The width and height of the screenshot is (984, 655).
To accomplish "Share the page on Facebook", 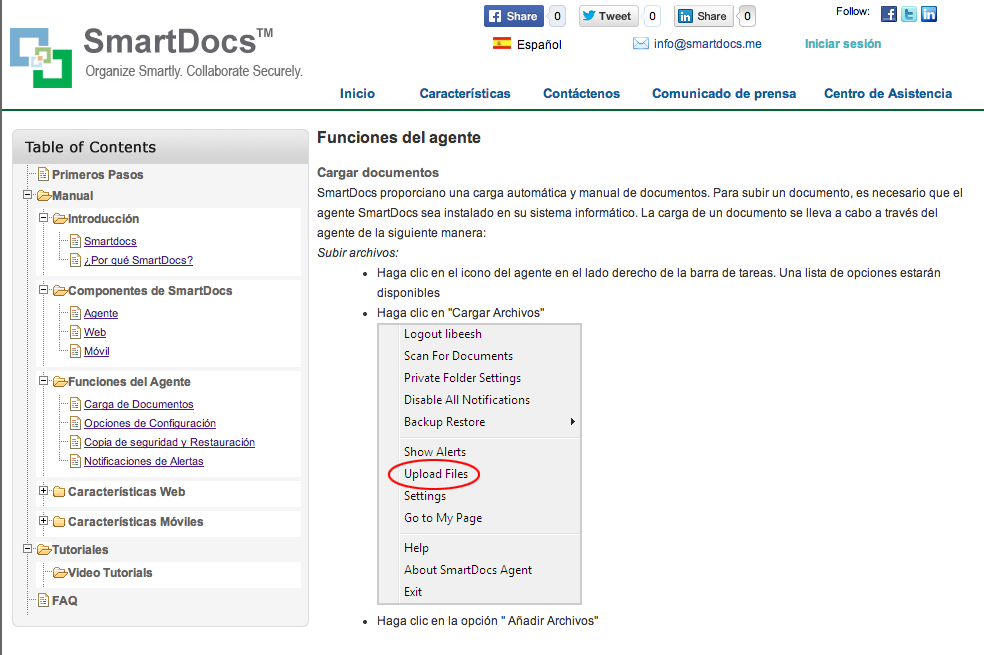I will (x=513, y=16).
